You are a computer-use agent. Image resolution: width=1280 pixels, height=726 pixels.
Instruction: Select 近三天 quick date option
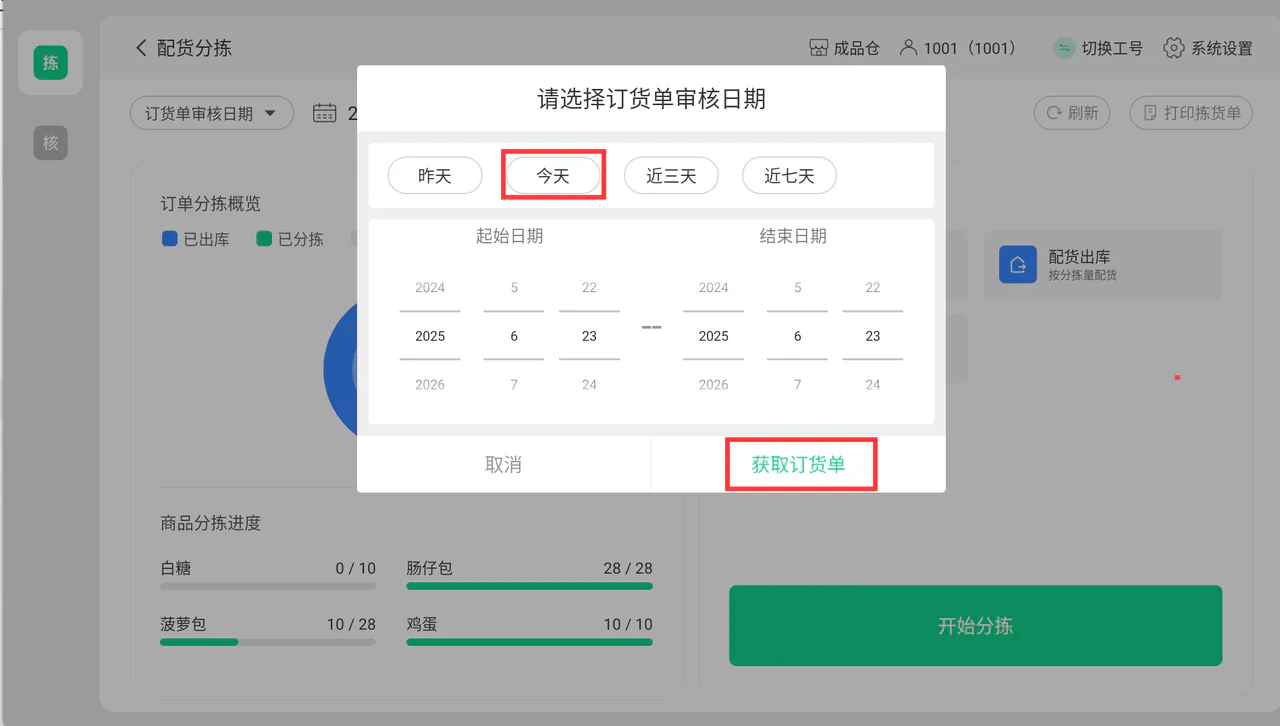671,176
